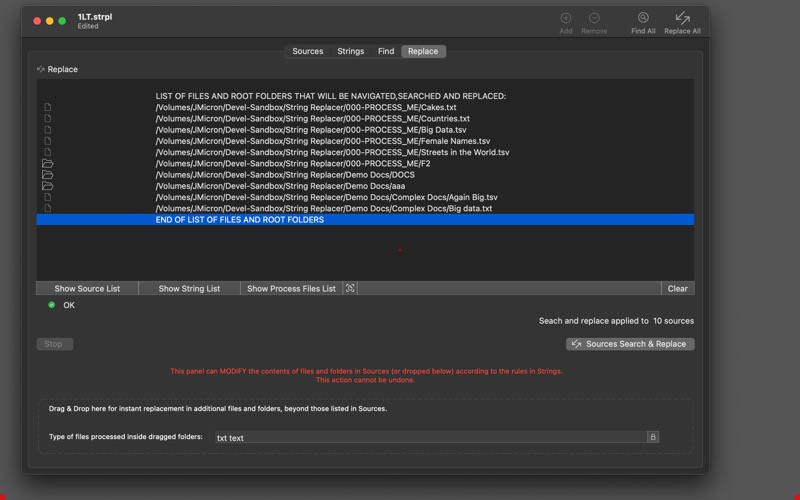Click the Drag & Drop instruction text
The width and height of the screenshot is (800, 500).
218,408
